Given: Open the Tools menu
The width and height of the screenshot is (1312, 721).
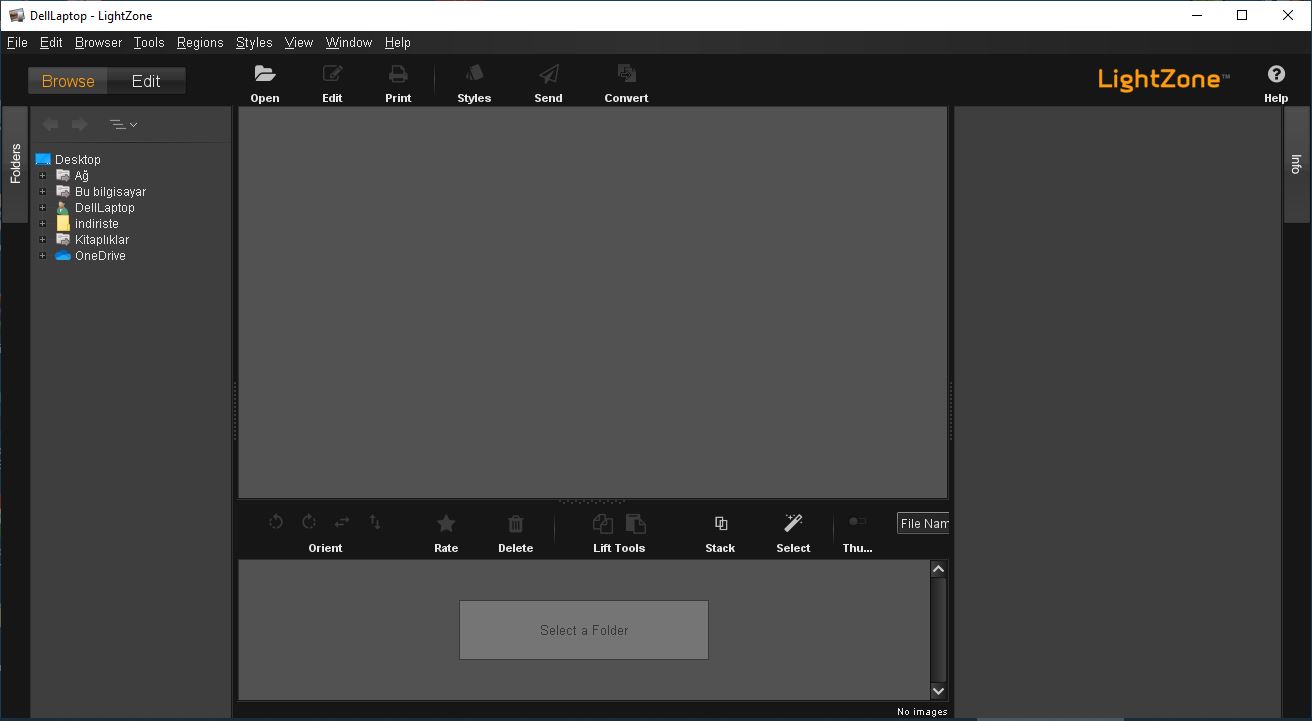Looking at the screenshot, I should tap(149, 43).
